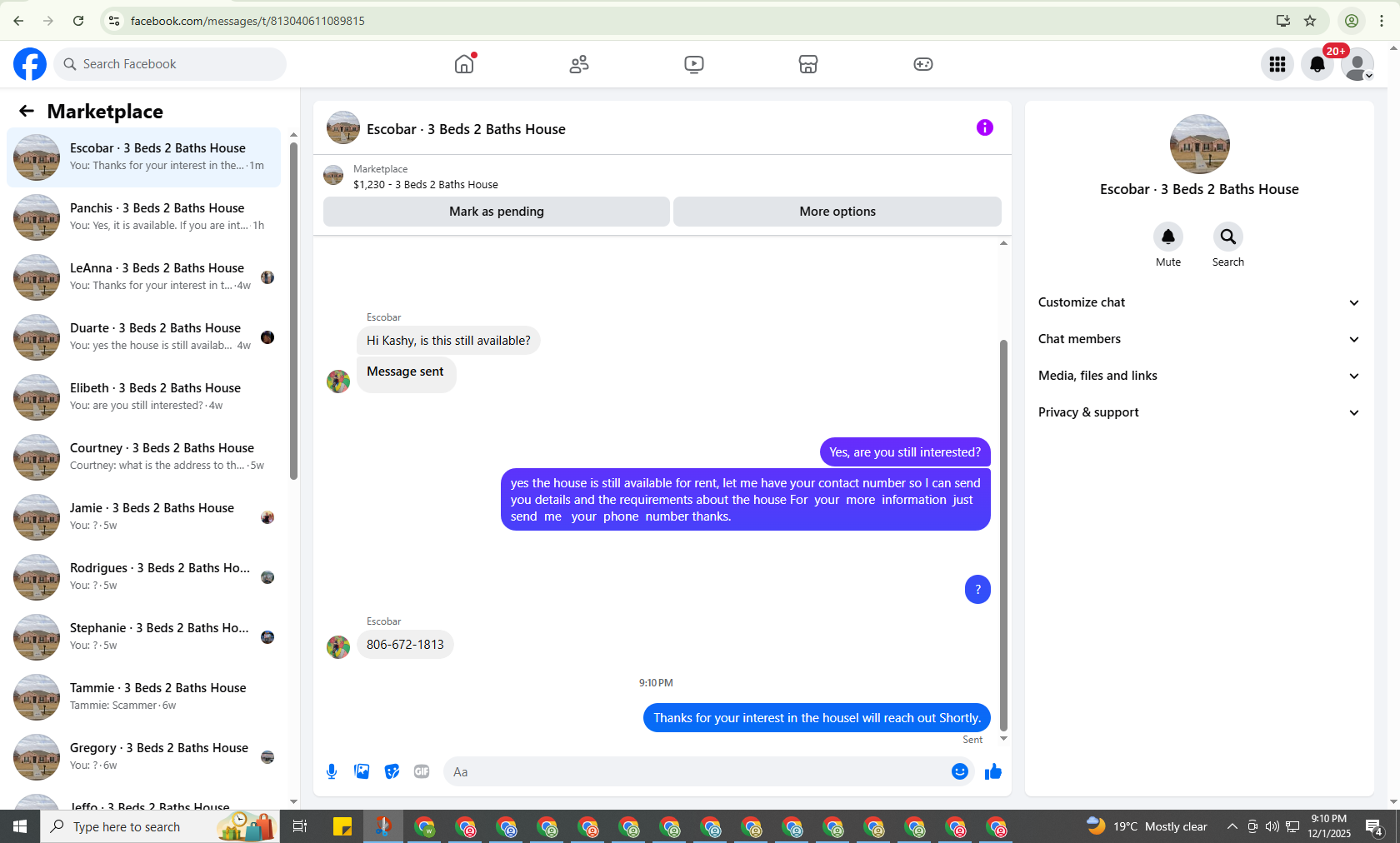Open the Duarte 3 Beds 2 Baths conversation

coord(143,337)
